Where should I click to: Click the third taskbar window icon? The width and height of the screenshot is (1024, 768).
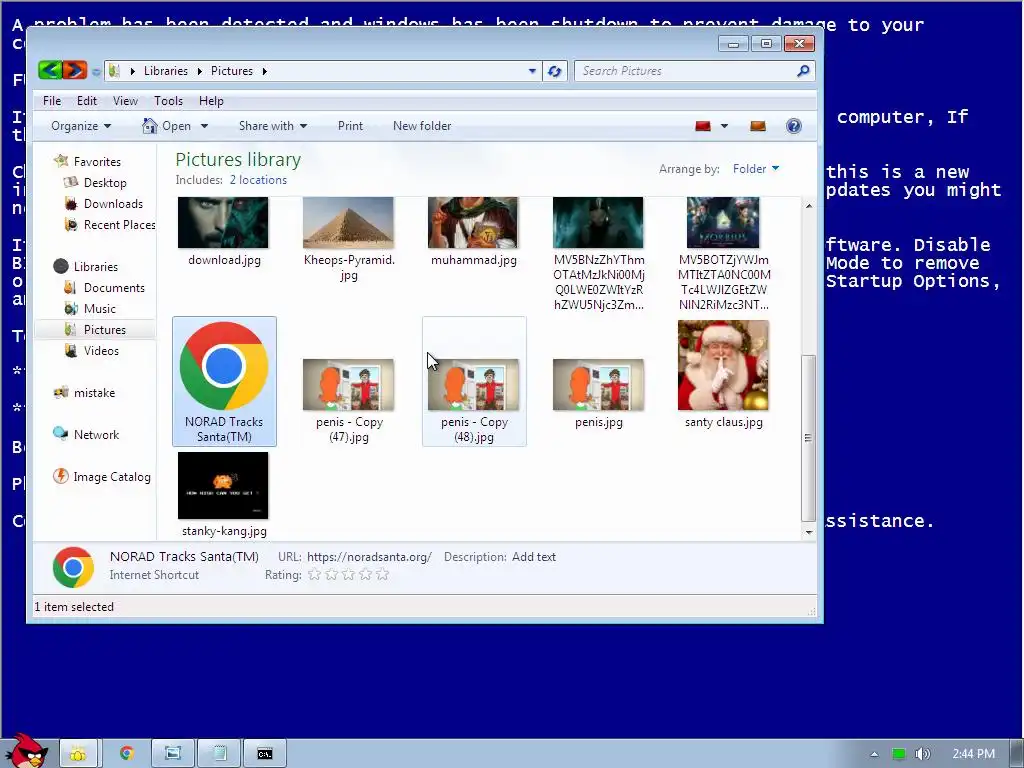(x=173, y=754)
